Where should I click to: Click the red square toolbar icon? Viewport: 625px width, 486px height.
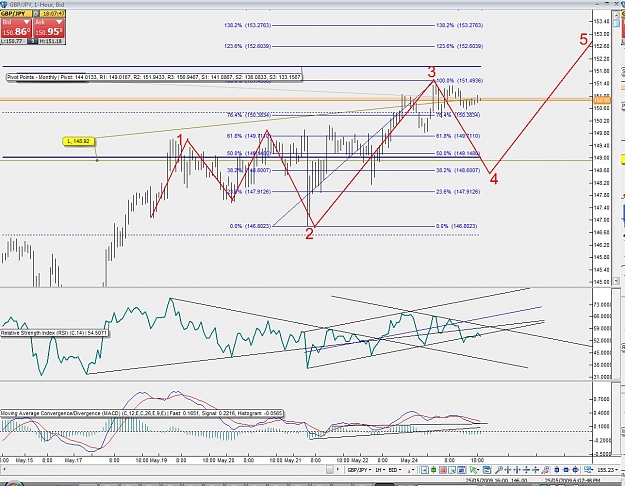[x=442, y=470]
